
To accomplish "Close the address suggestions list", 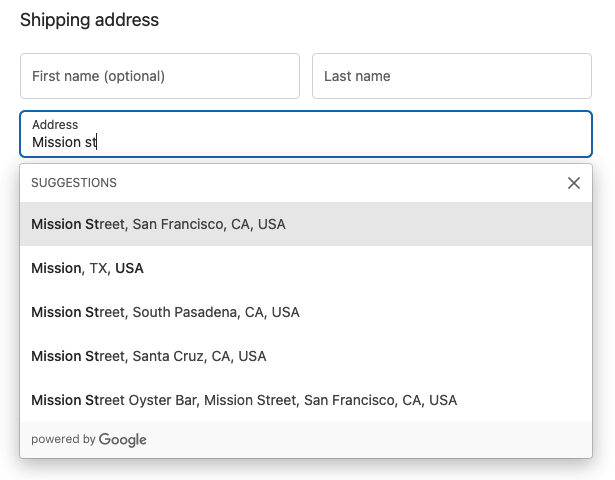I will pos(573,183).
